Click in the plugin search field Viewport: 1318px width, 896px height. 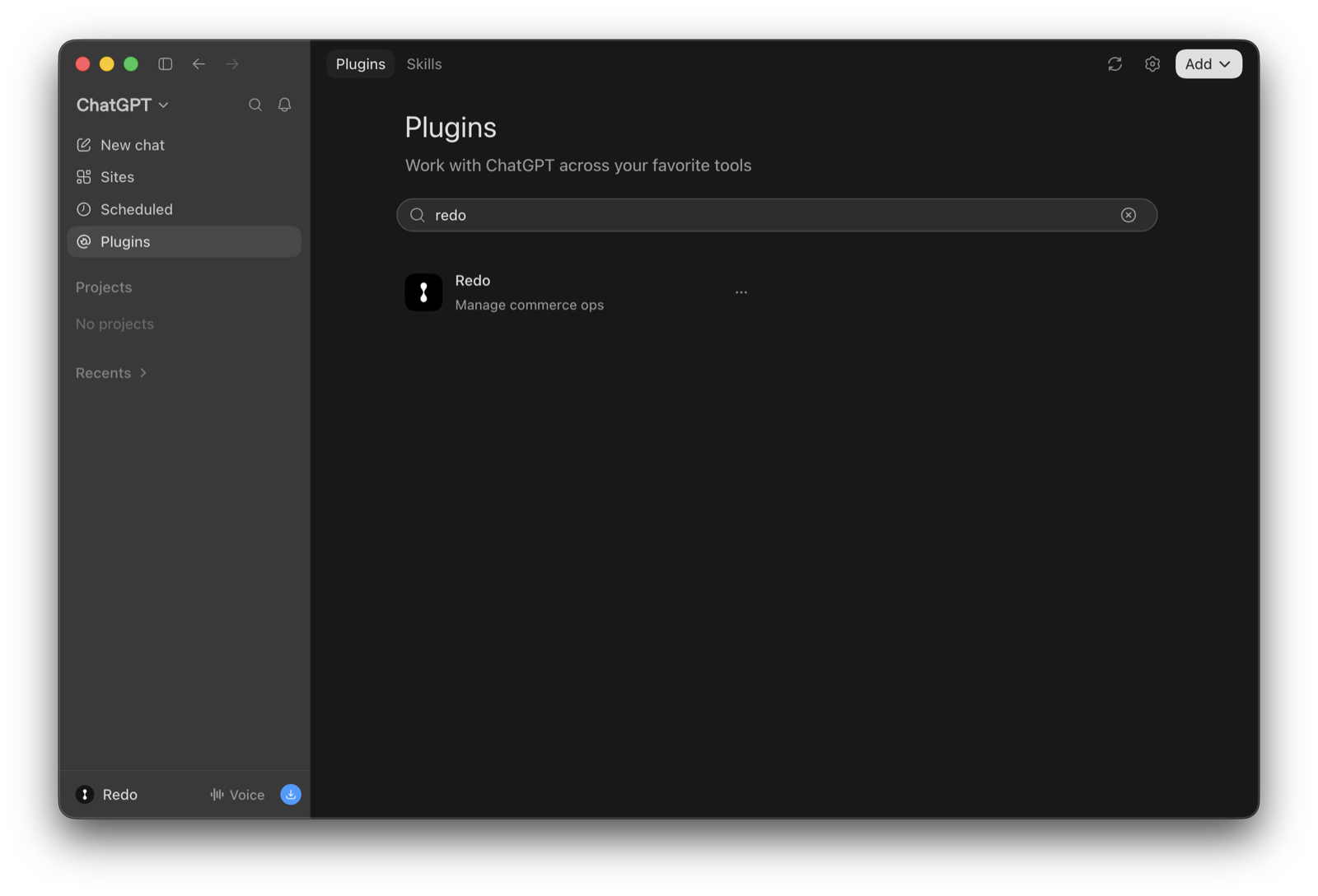[777, 215]
